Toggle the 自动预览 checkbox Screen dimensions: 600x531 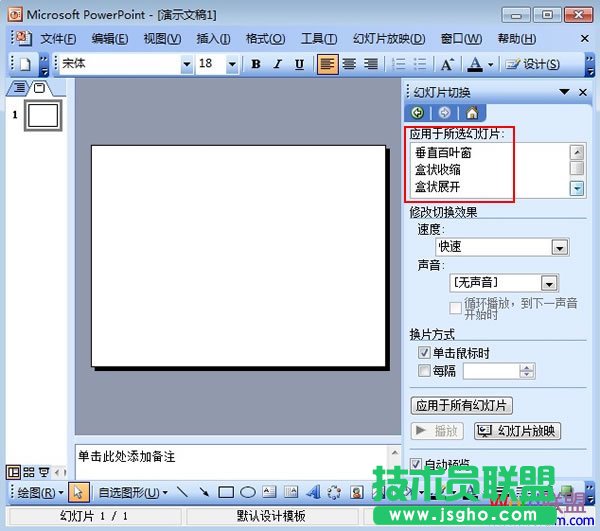point(418,464)
